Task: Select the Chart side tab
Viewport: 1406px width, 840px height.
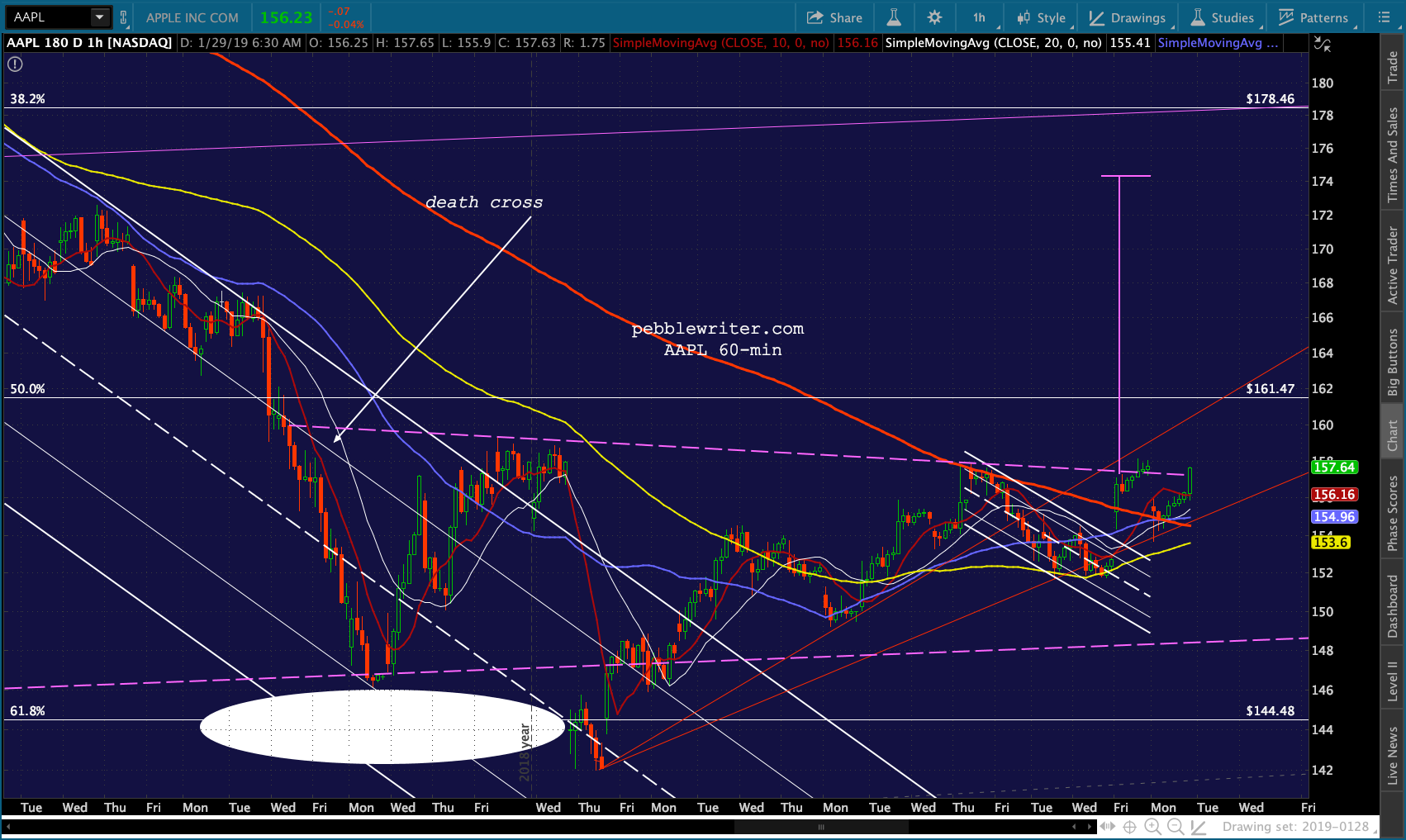Action: click(x=1393, y=435)
